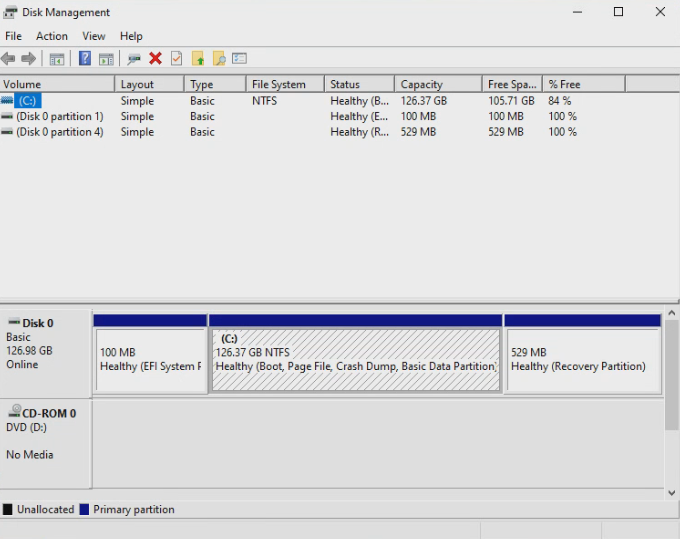Select (Disk 0 partition 4) volume row

click(x=59, y=132)
